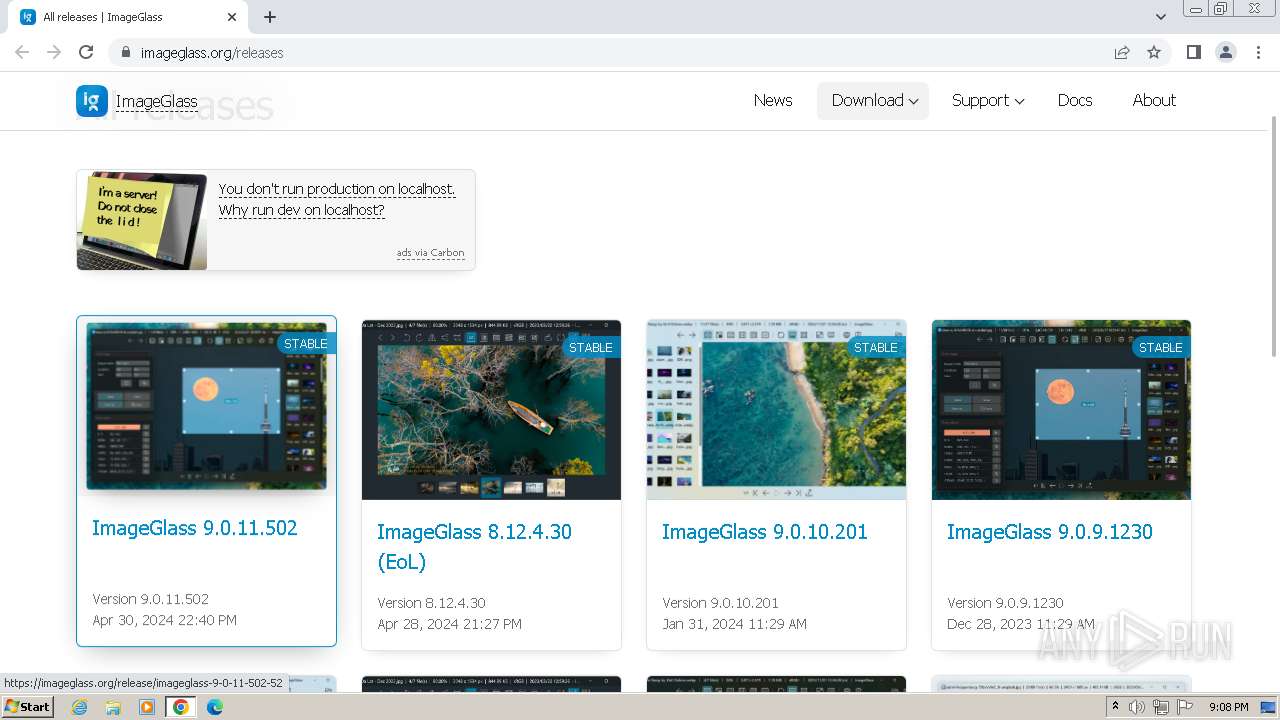Expand the Download dropdown menu
Image resolution: width=1280 pixels, height=720 pixels.
click(873, 100)
